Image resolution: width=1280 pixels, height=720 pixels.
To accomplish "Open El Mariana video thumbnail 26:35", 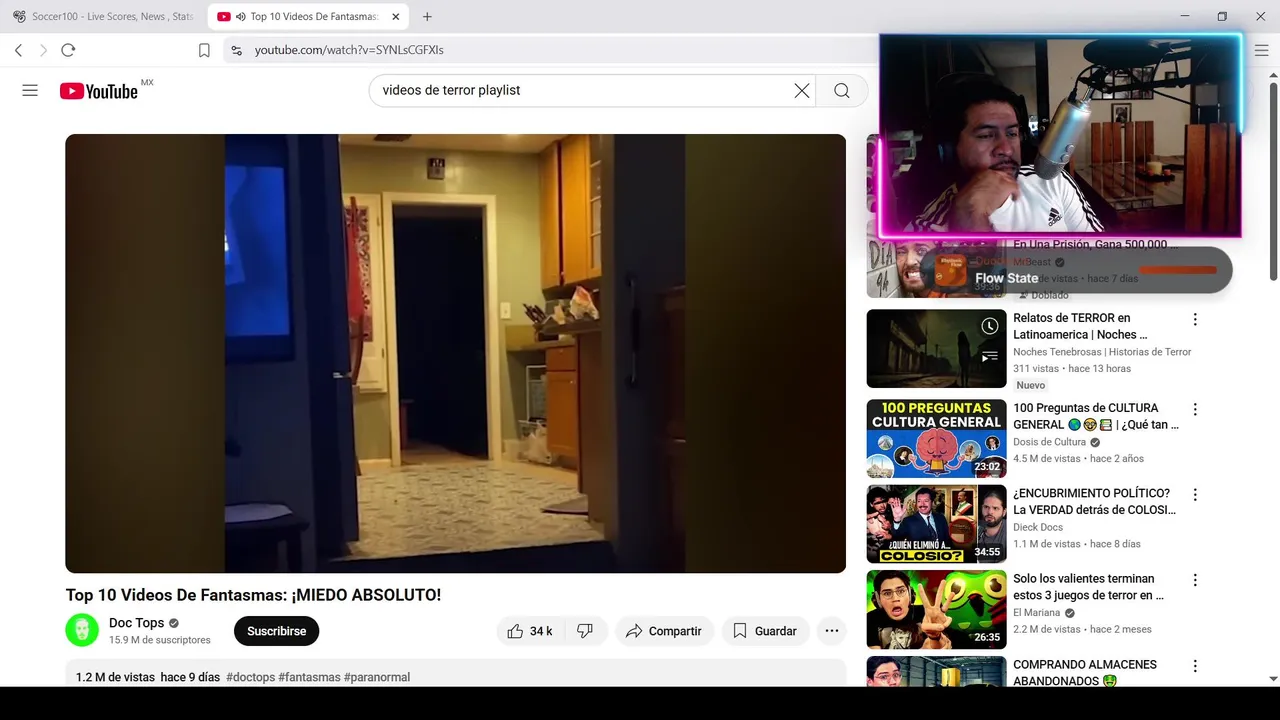I will pos(936,610).
